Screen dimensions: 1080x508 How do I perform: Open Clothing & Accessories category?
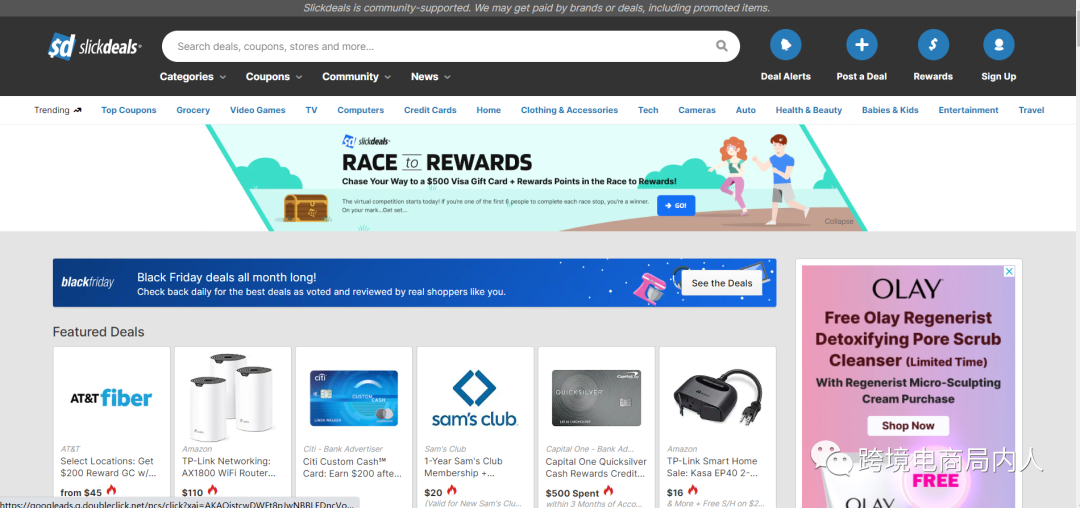570,110
